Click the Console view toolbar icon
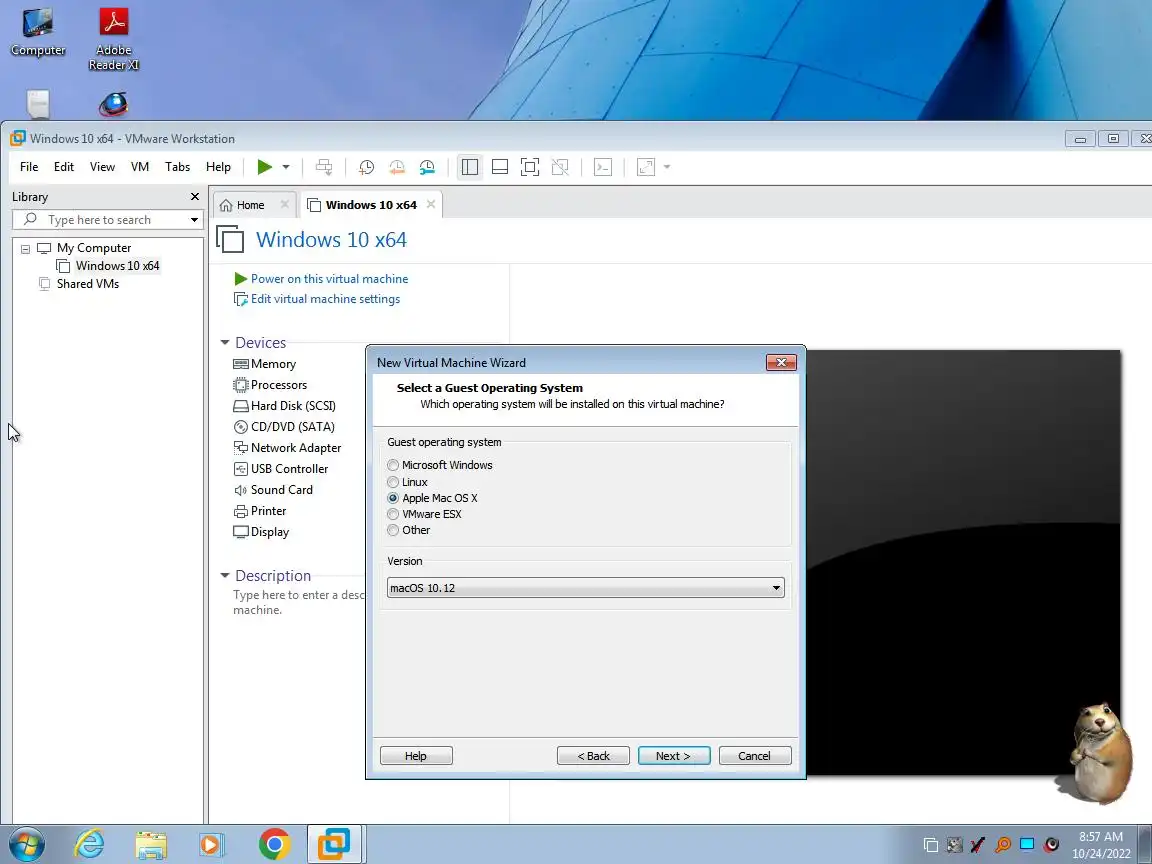This screenshot has width=1152, height=864. click(x=602, y=167)
